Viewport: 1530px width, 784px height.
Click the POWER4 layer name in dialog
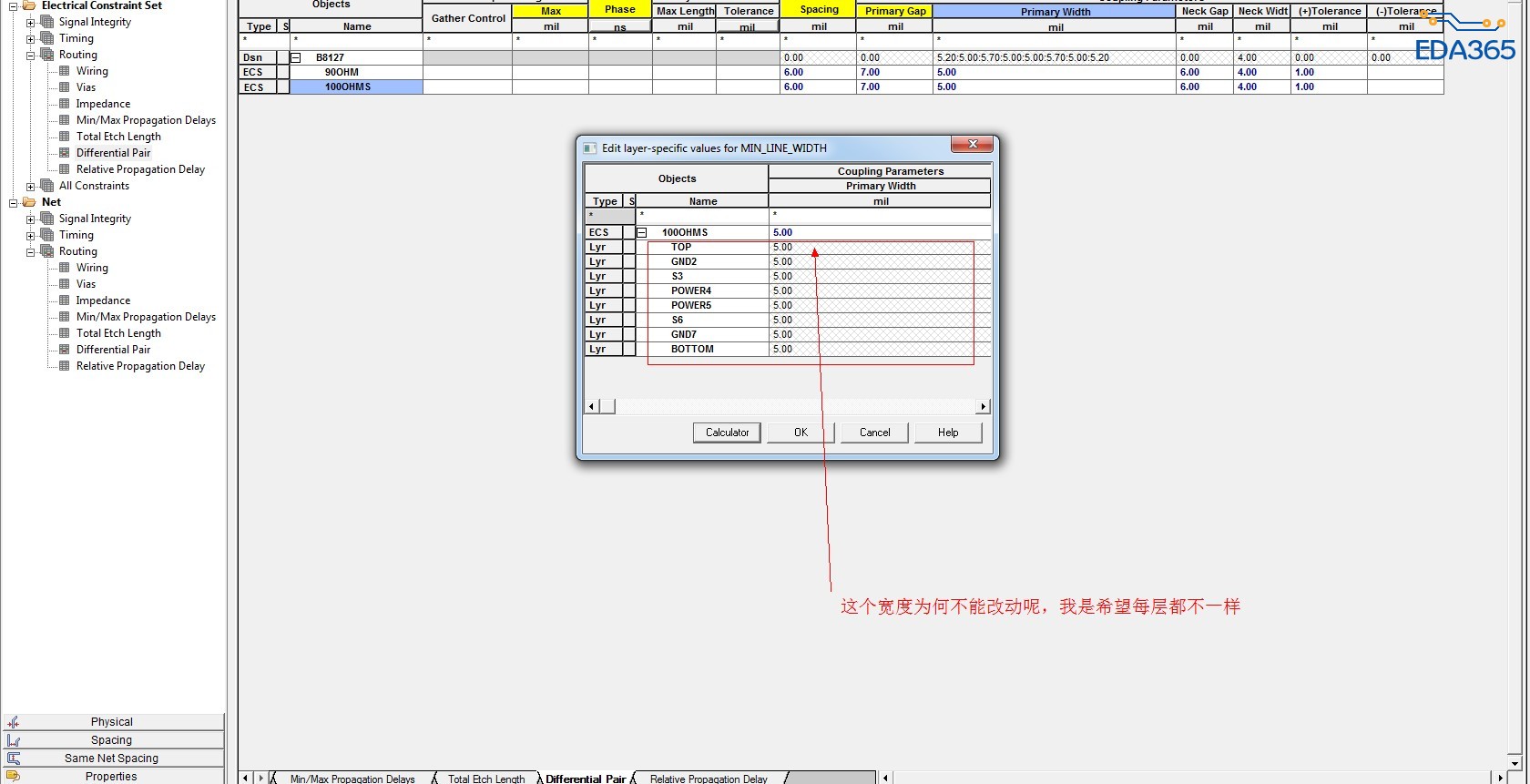pyautogui.click(x=702, y=290)
